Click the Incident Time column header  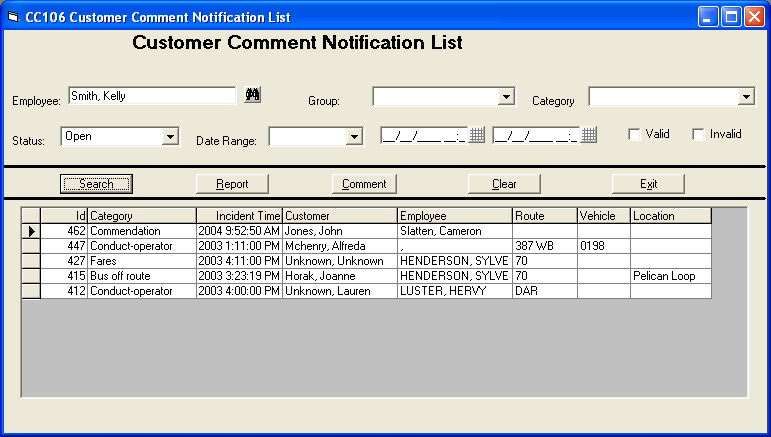[x=239, y=216]
